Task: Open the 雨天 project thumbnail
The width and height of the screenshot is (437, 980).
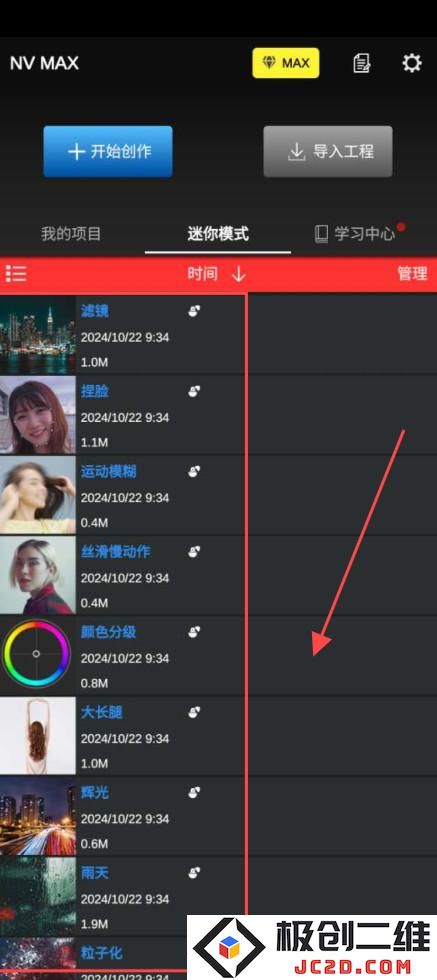Action: click(x=38, y=896)
